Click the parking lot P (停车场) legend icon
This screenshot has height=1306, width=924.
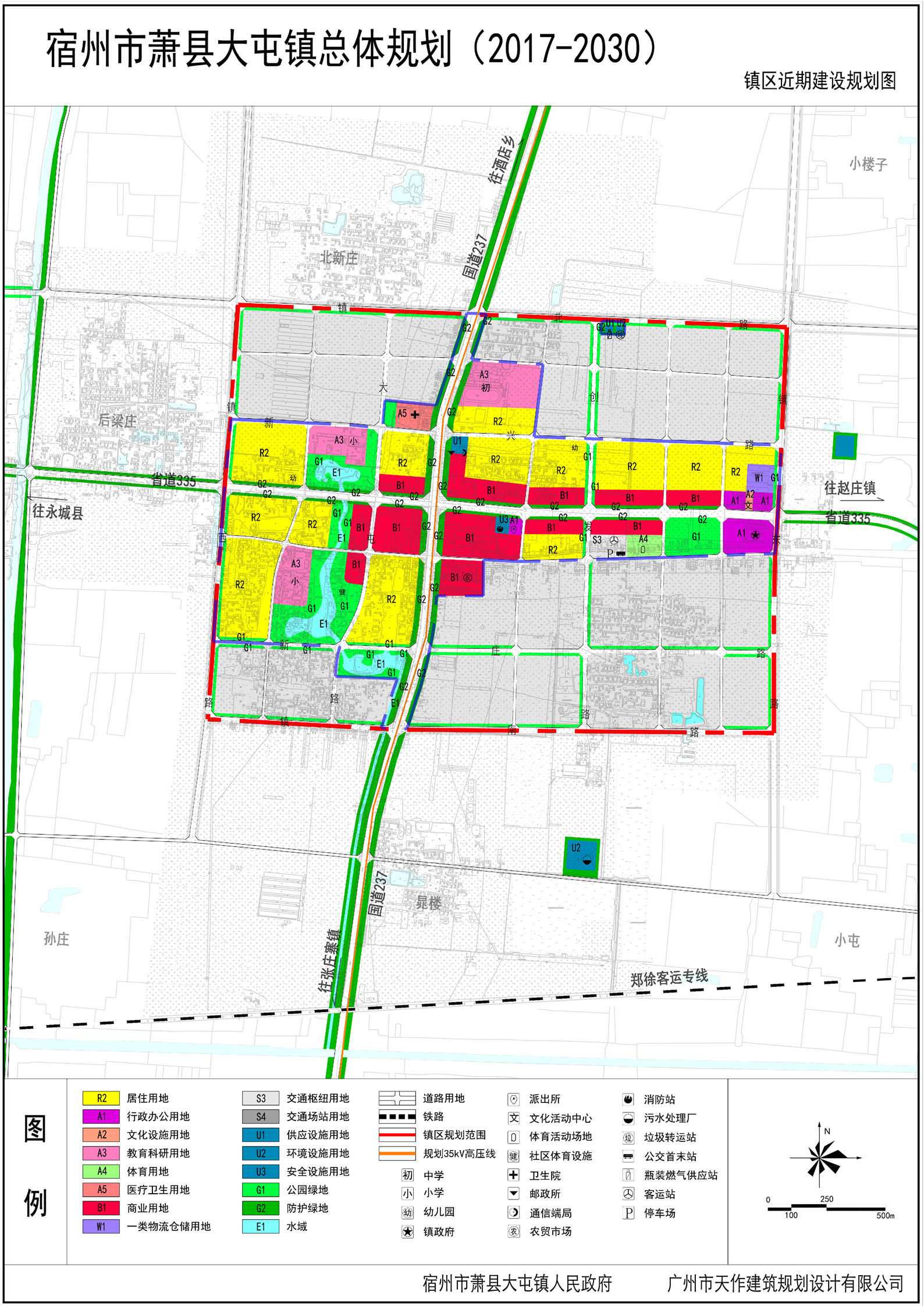628,1213
